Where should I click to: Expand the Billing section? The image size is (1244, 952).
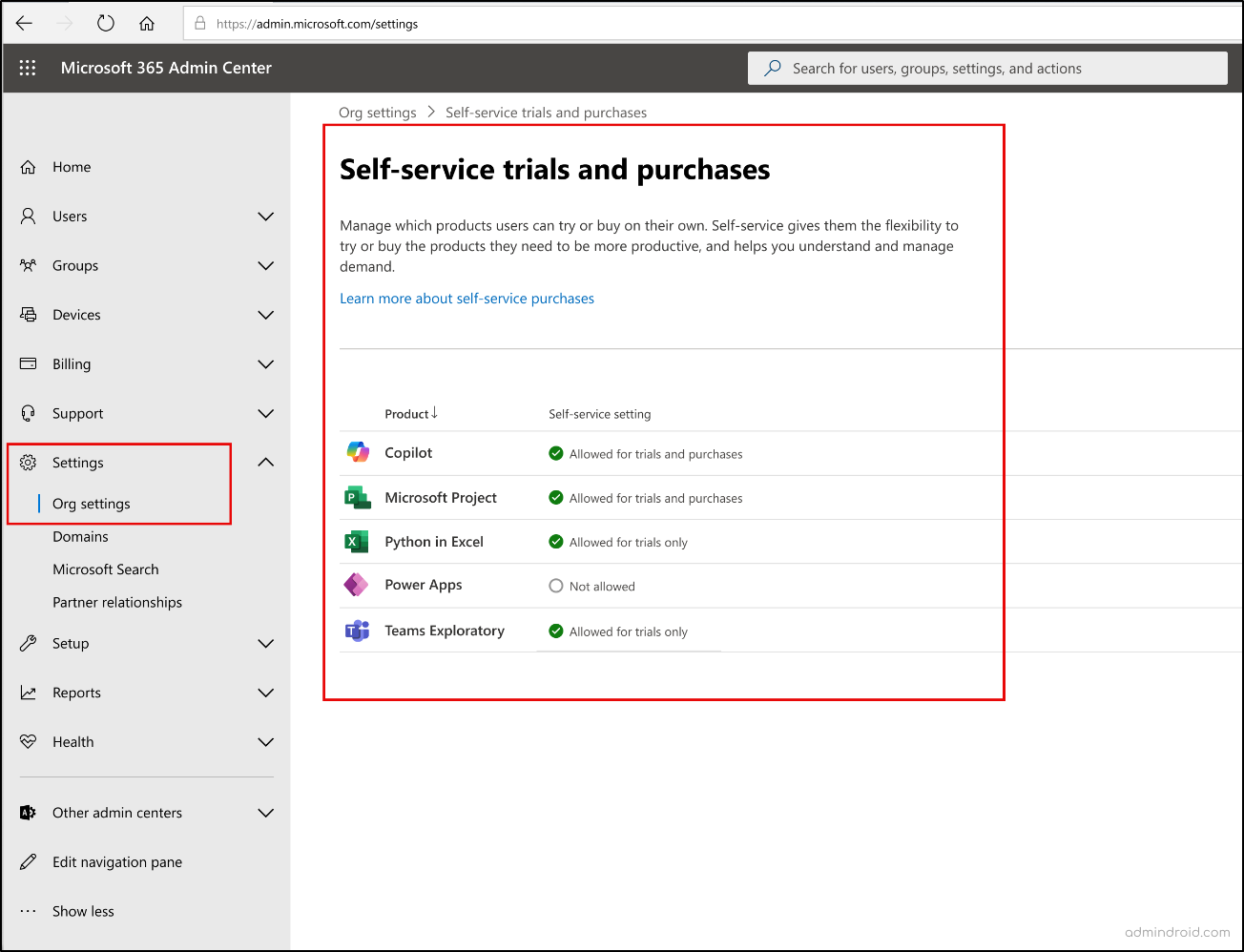[265, 363]
